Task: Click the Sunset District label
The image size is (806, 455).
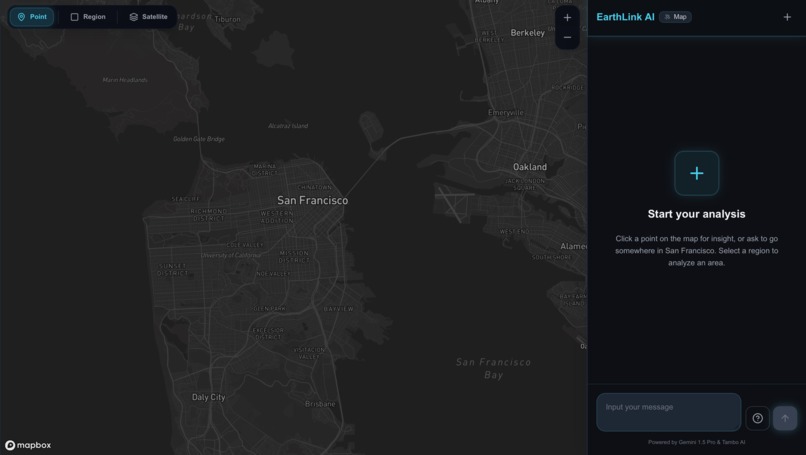Action: 173,269
